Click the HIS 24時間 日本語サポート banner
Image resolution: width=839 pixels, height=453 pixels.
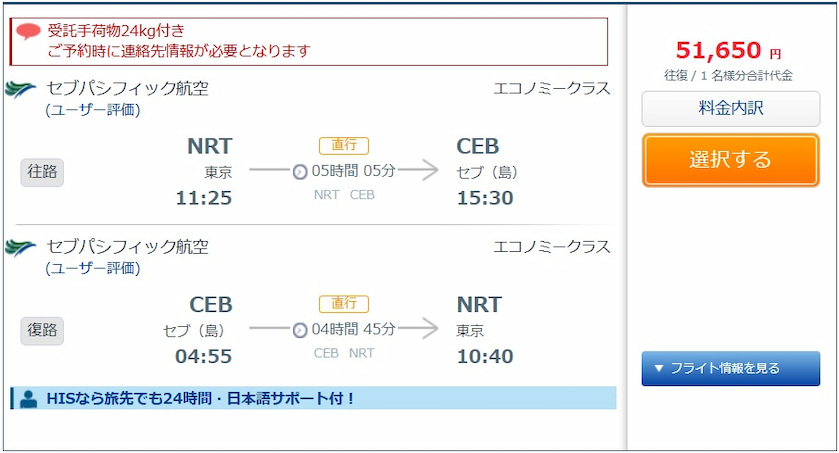200,399
